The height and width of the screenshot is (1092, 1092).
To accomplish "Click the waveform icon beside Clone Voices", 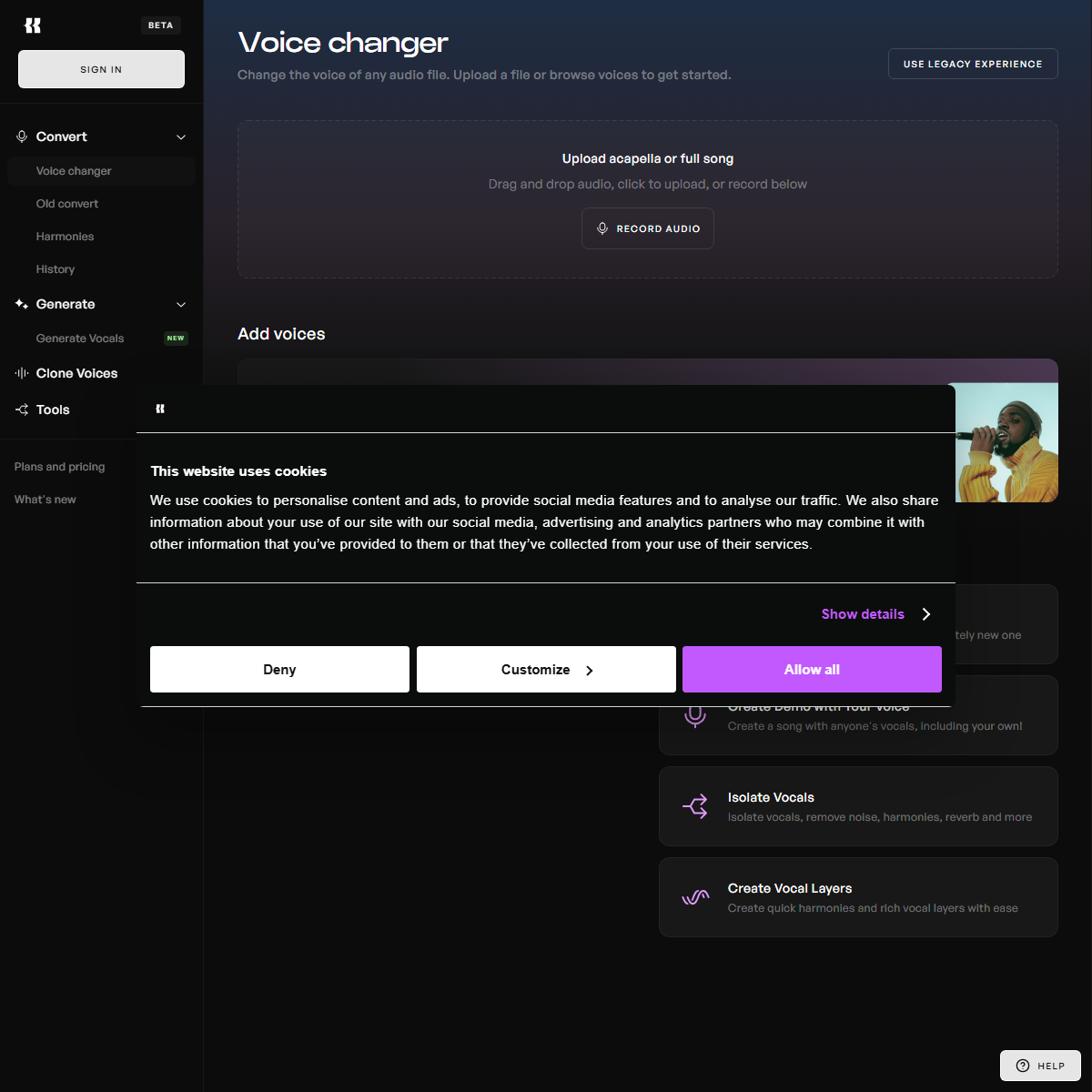I will [x=22, y=373].
